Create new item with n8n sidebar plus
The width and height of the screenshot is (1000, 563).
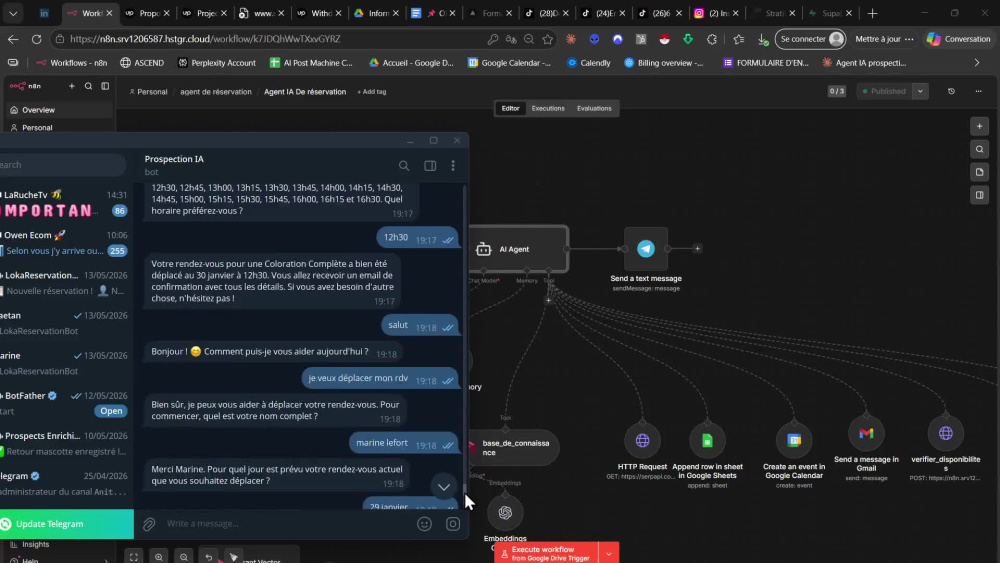pyautogui.click(x=71, y=86)
